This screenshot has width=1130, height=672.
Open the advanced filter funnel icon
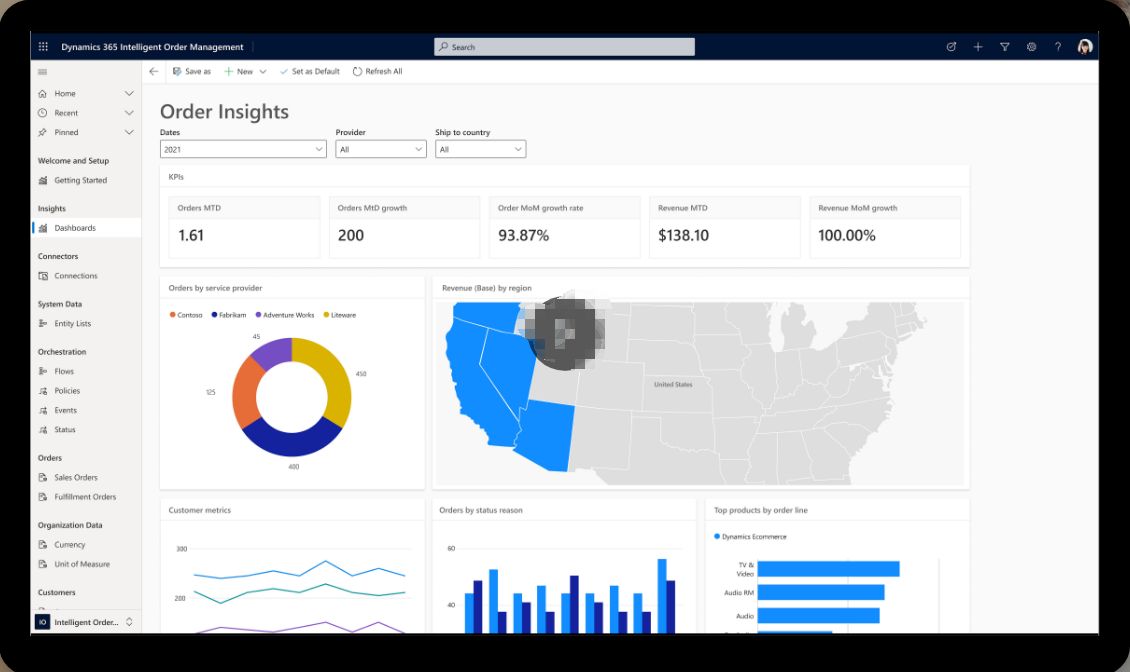(1005, 47)
